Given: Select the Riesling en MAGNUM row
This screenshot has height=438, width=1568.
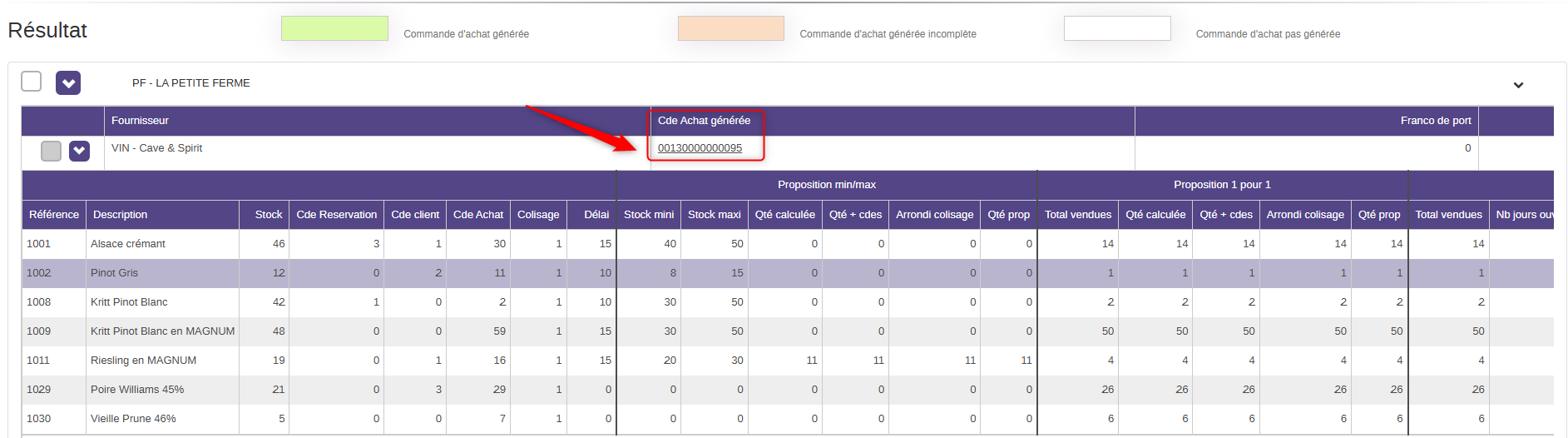Looking at the screenshot, I should [143, 361].
